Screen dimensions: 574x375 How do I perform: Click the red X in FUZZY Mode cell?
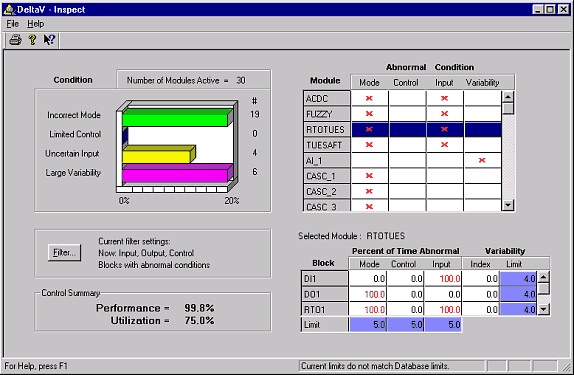tap(369, 114)
